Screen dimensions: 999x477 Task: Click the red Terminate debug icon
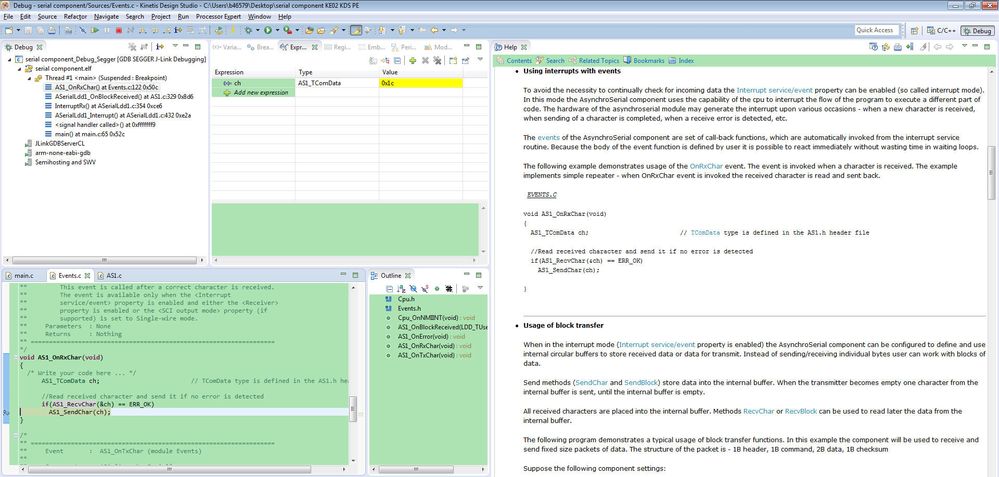coord(119,30)
